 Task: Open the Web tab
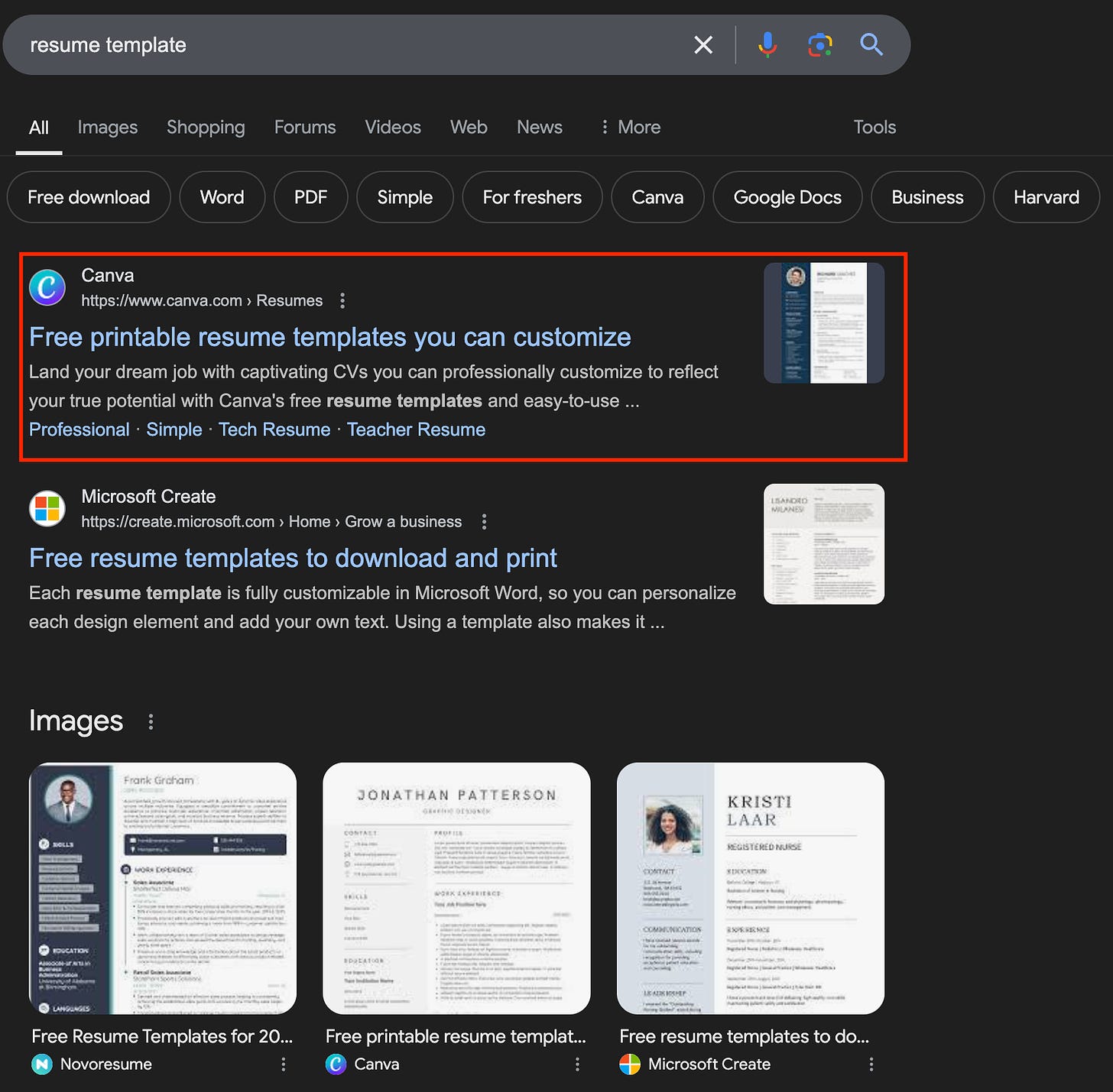469,128
